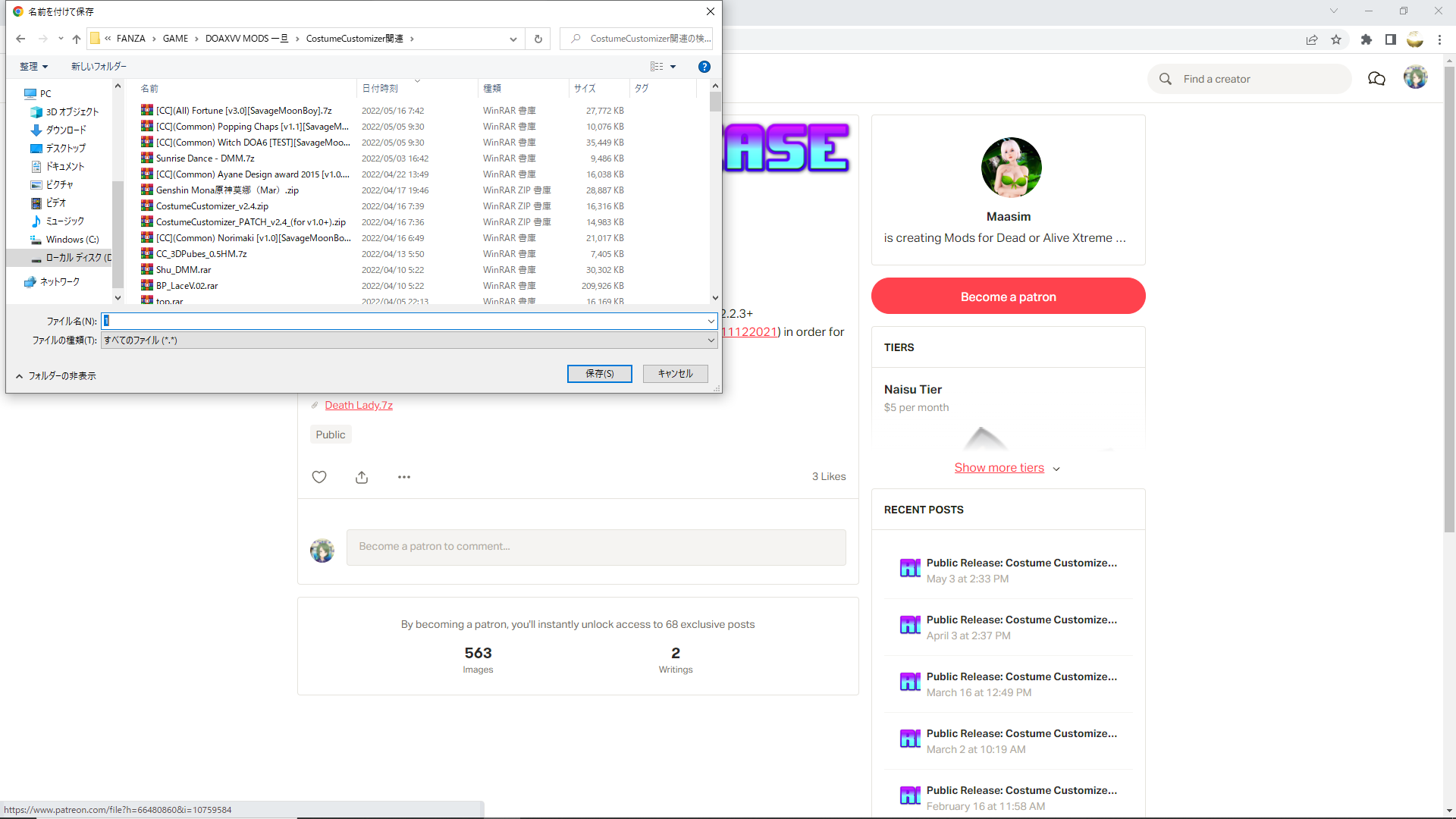Sort files by サイズ column

(599, 88)
